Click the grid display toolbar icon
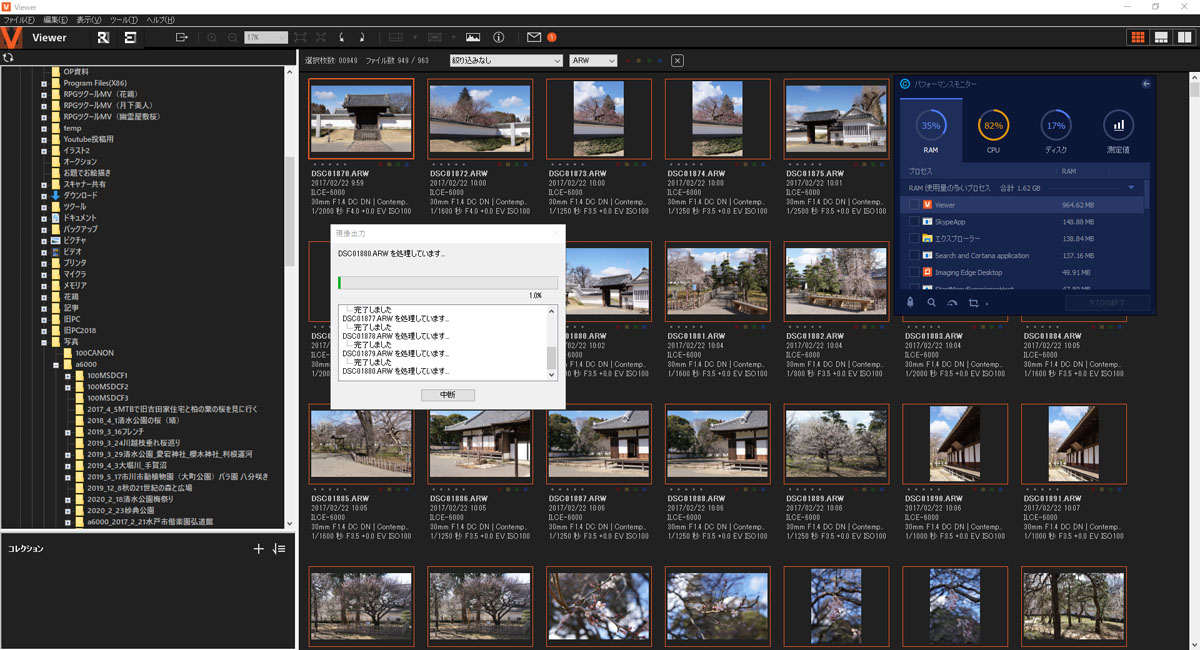1200x650 pixels. 436,38
